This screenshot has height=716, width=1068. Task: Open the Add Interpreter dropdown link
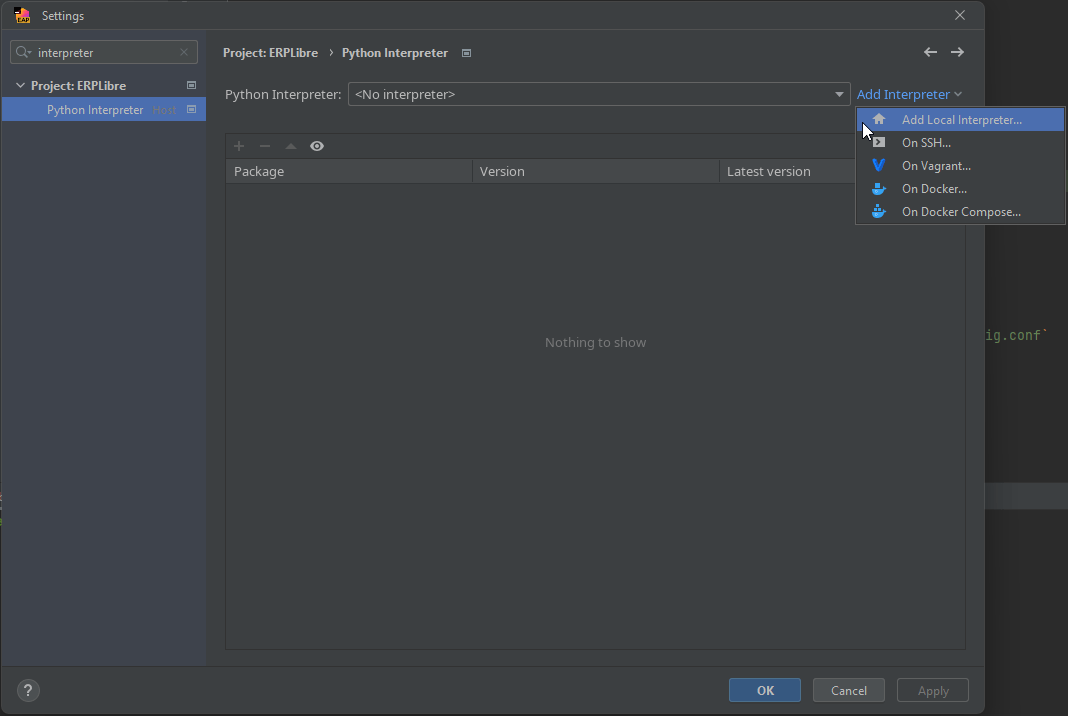(909, 95)
